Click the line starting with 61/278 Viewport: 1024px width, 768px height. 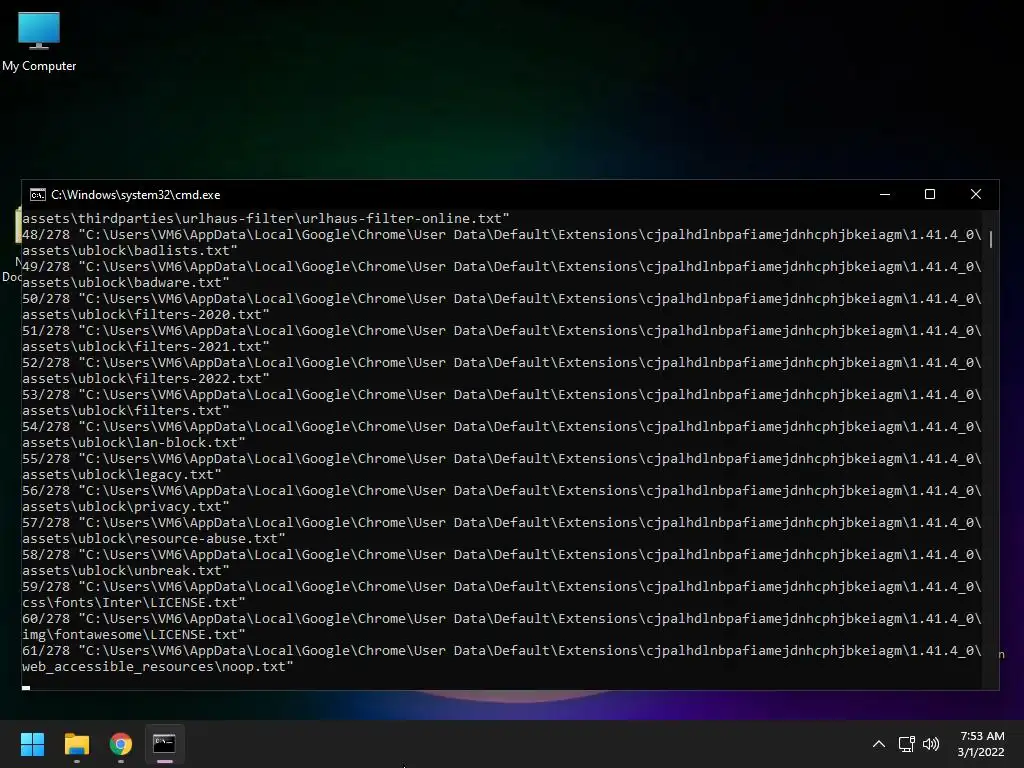point(502,650)
